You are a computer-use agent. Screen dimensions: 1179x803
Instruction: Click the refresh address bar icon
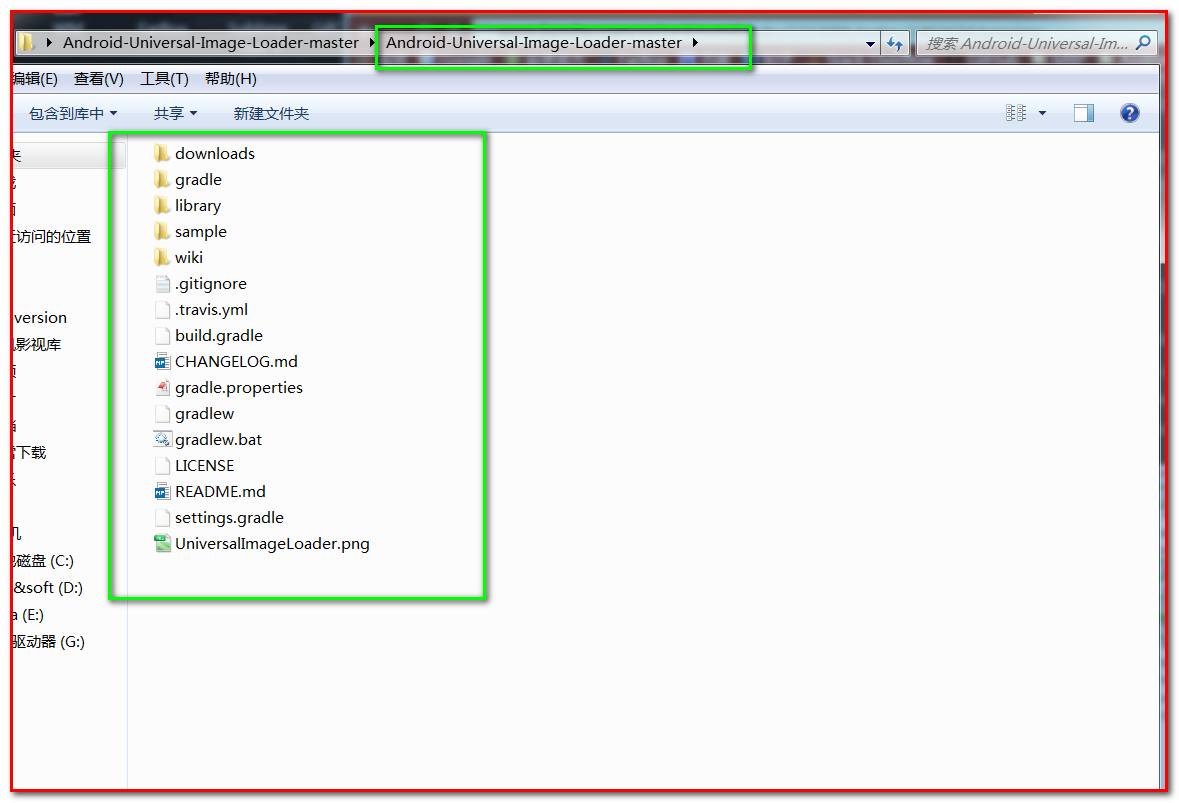click(895, 44)
